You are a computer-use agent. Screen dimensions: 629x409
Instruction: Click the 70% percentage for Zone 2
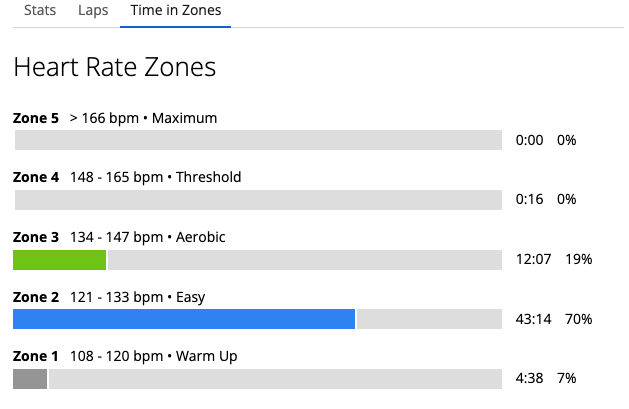(579, 319)
